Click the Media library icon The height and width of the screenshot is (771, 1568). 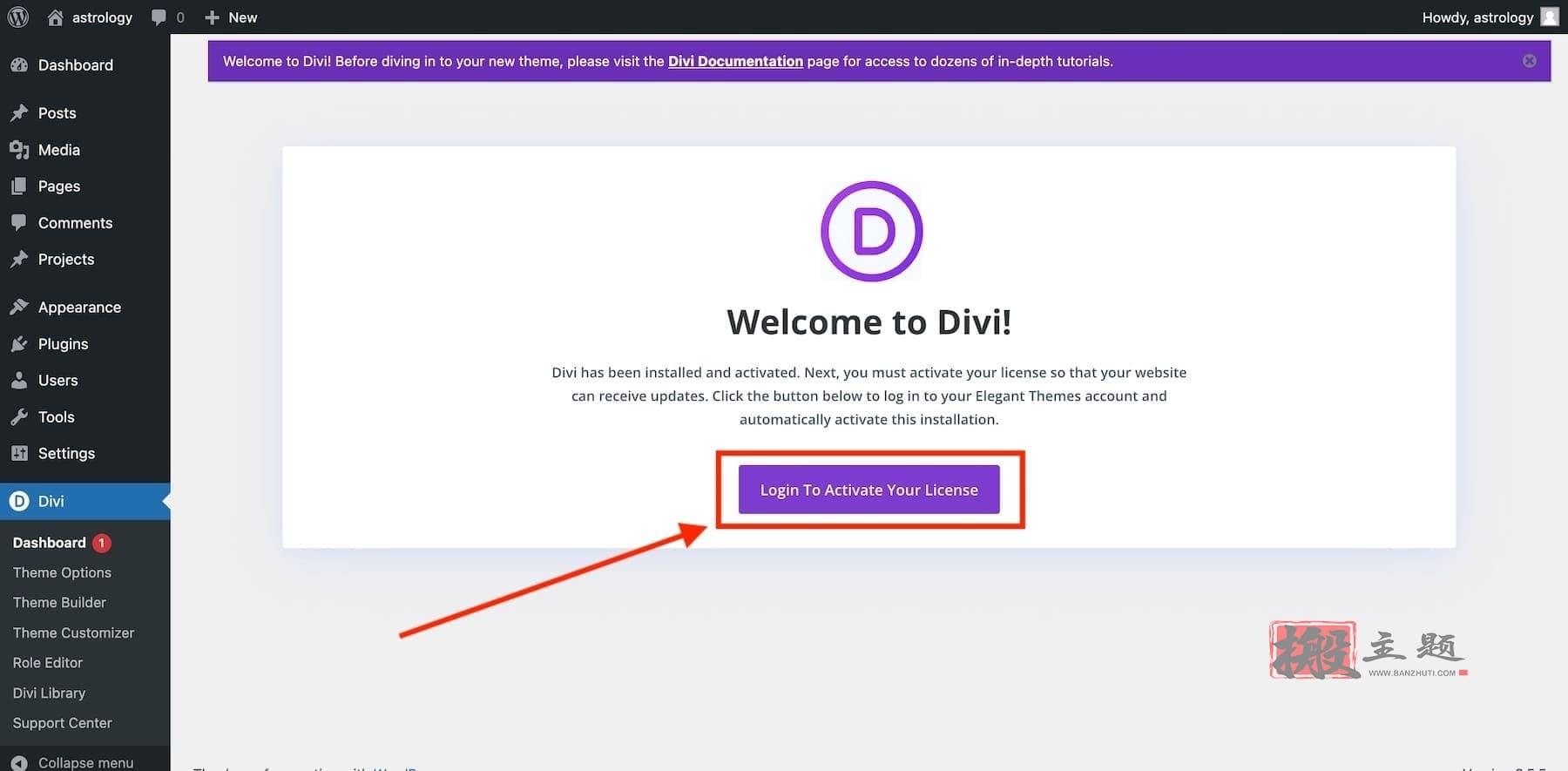(19, 150)
